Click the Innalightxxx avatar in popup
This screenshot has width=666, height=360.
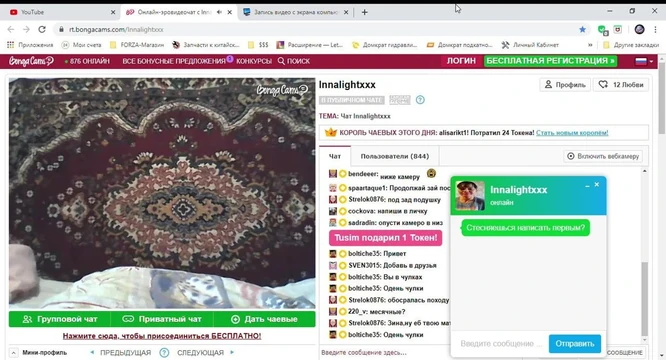470,196
